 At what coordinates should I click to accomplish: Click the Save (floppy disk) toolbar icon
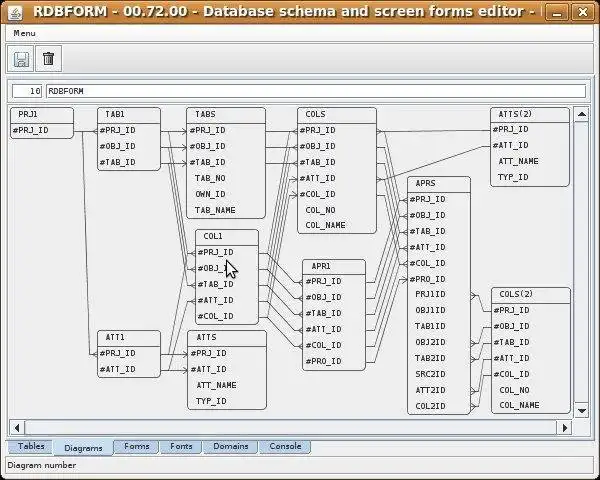21,59
